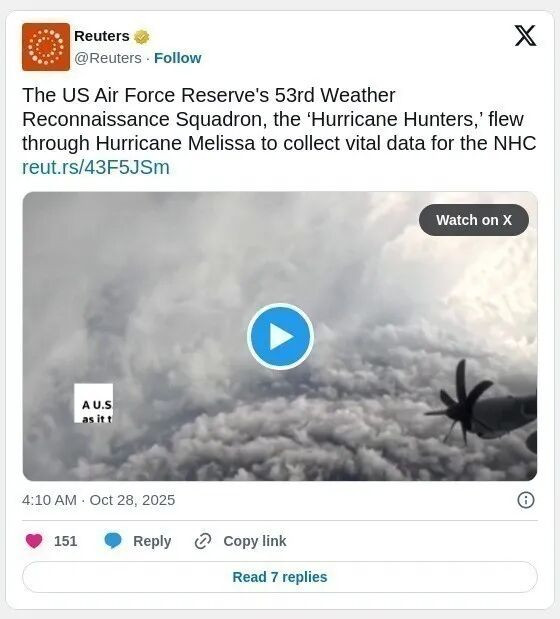Open the reut.rs/43F5JSm link
This screenshot has height=619, width=560.
[96, 167]
